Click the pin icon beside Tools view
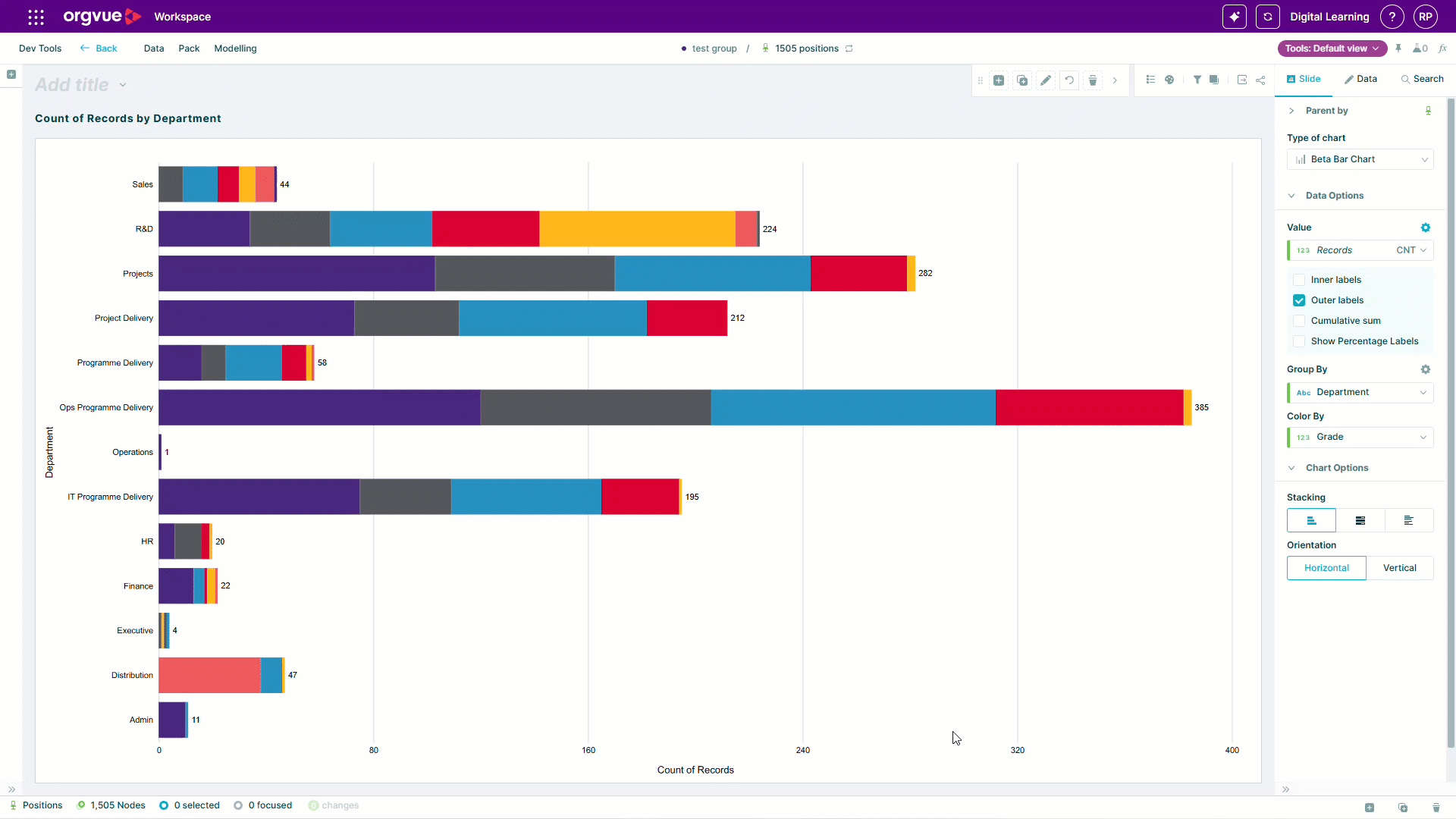 1398,49
